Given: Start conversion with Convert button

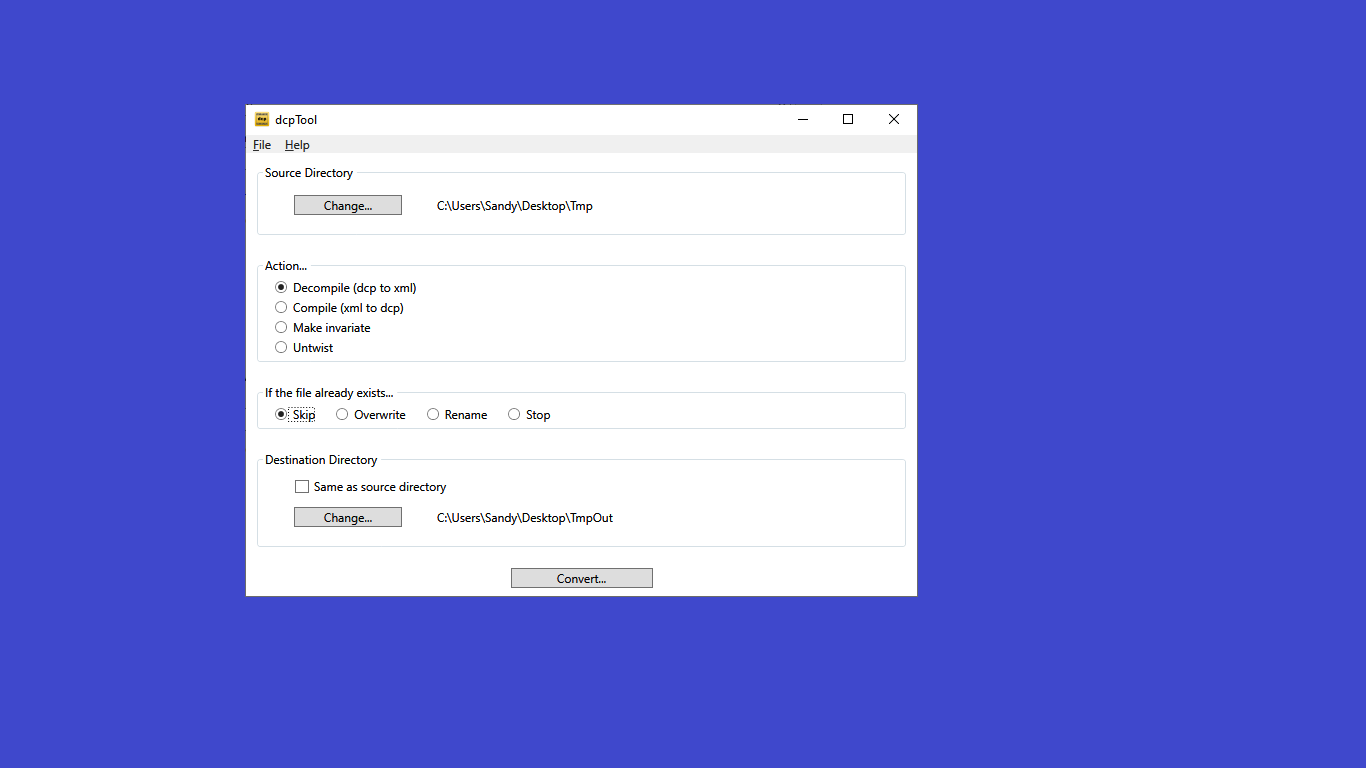Looking at the screenshot, I should coord(582,578).
